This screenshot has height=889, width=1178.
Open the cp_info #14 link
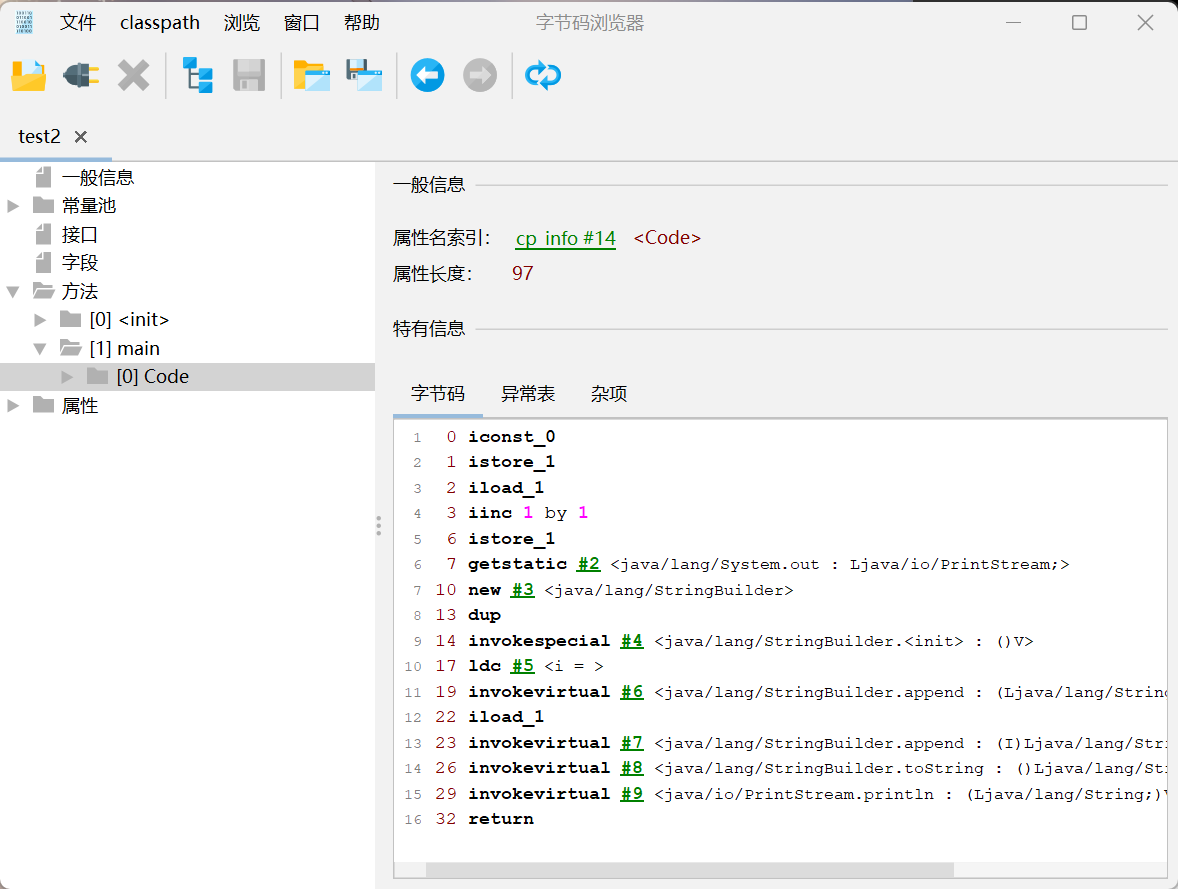[565, 238]
